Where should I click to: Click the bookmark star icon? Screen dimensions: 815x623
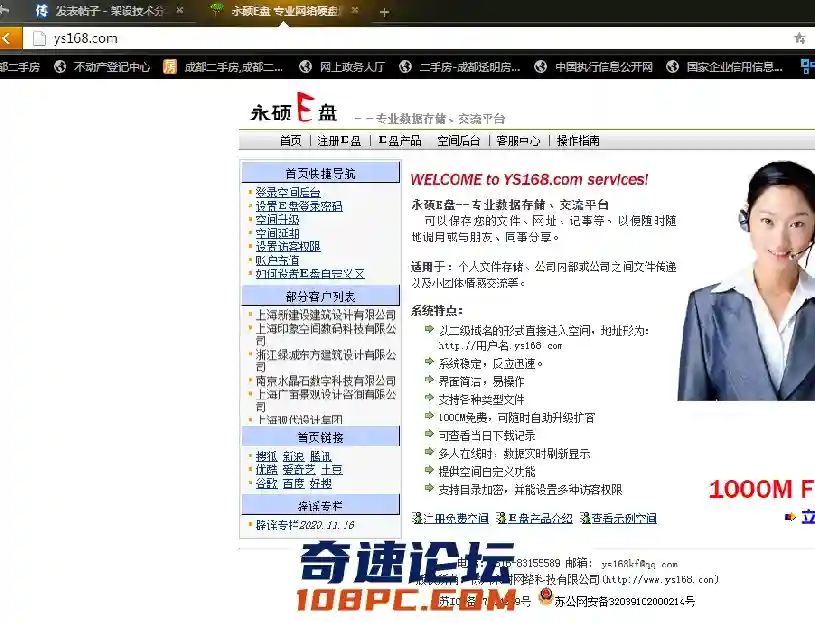[800, 37]
